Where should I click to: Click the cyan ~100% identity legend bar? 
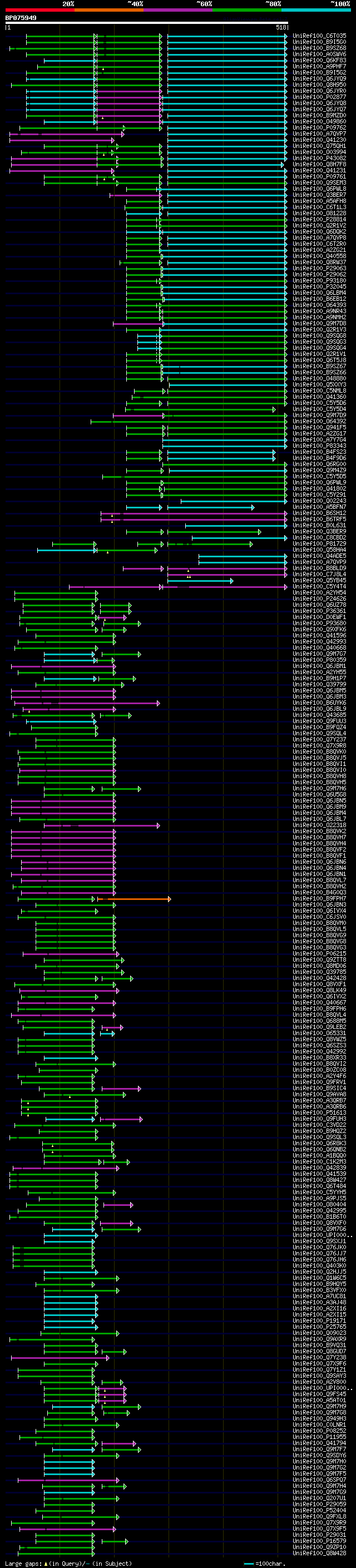click(x=317, y=10)
